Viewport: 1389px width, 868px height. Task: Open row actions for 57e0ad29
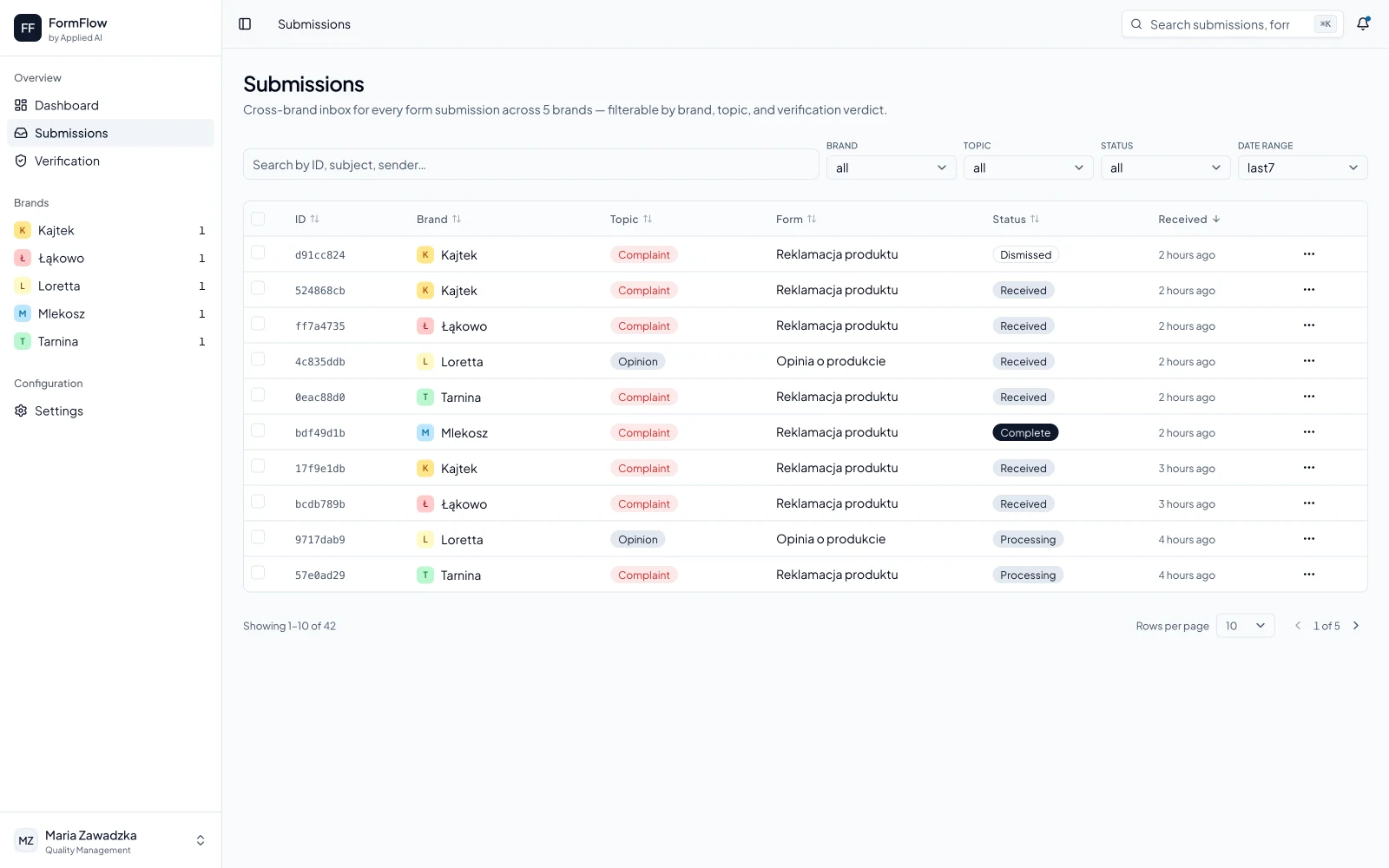point(1308,575)
